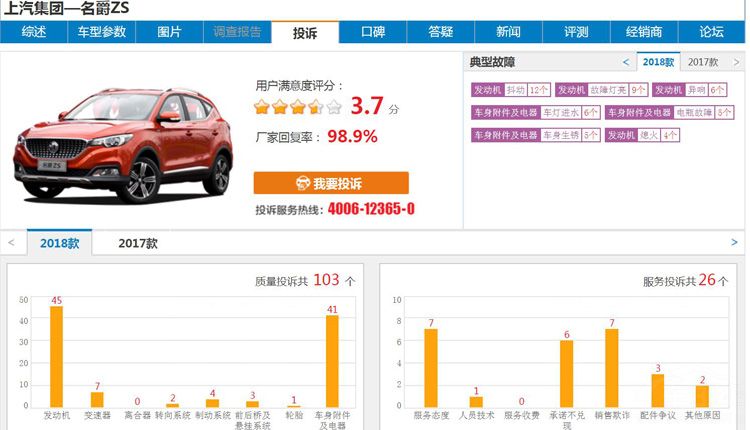750x430 pixels.
Task: Go to the 经销商 dealers tab
Action: (643, 32)
